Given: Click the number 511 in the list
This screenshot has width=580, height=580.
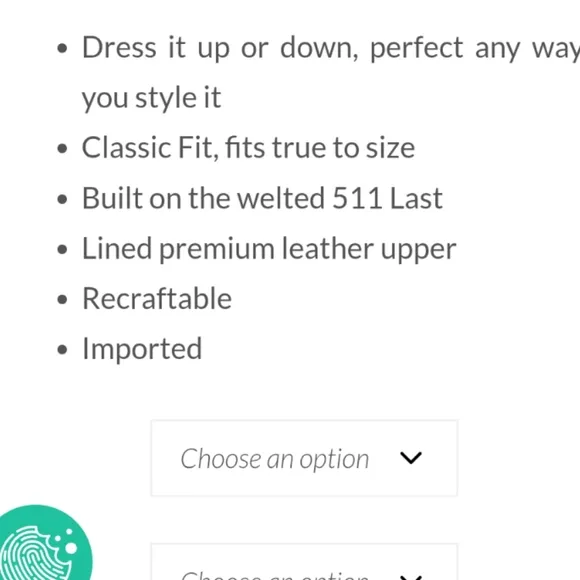Looking at the screenshot, I should (x=357, y=198).
